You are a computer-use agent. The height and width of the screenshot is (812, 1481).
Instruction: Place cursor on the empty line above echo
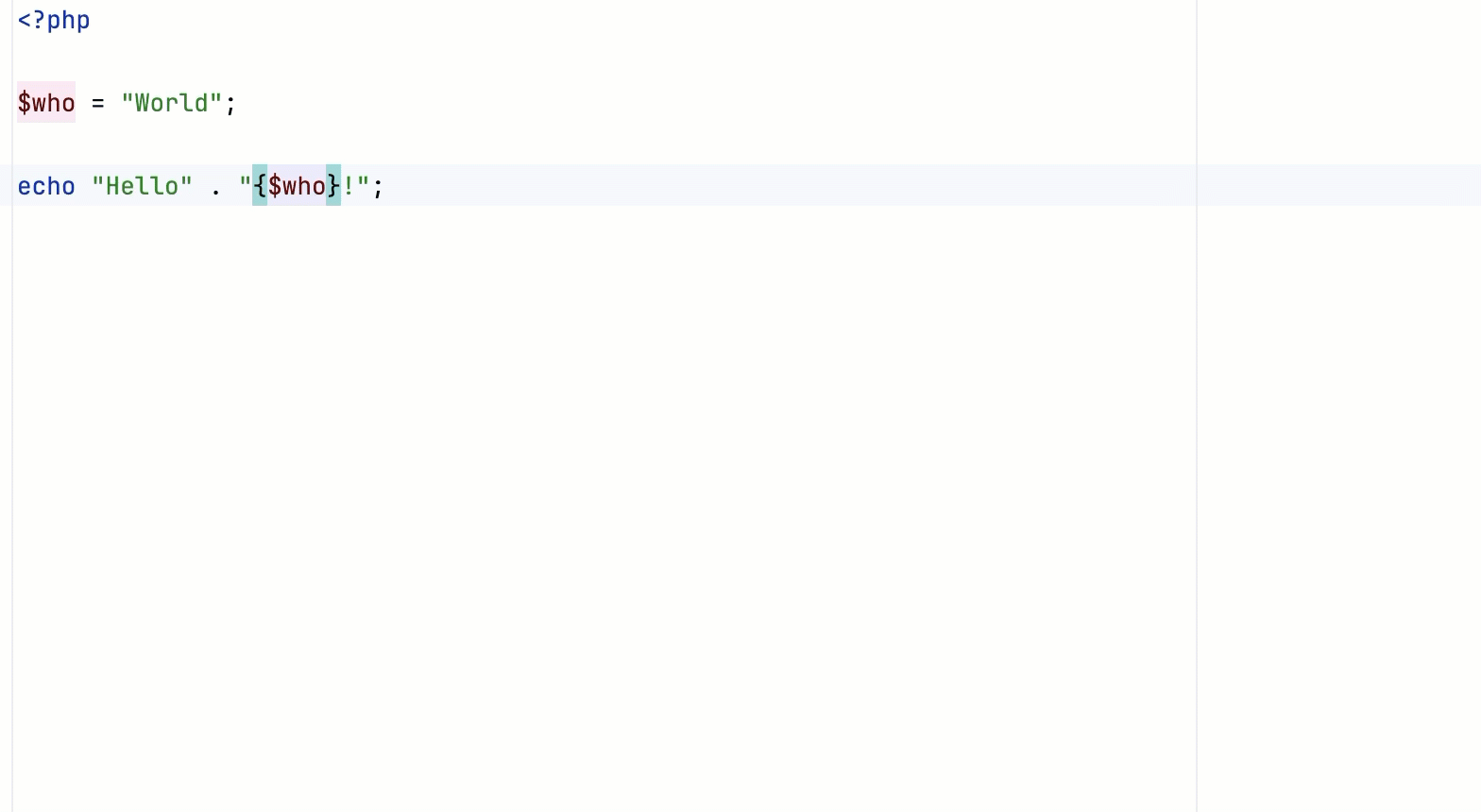coord(604,144)
